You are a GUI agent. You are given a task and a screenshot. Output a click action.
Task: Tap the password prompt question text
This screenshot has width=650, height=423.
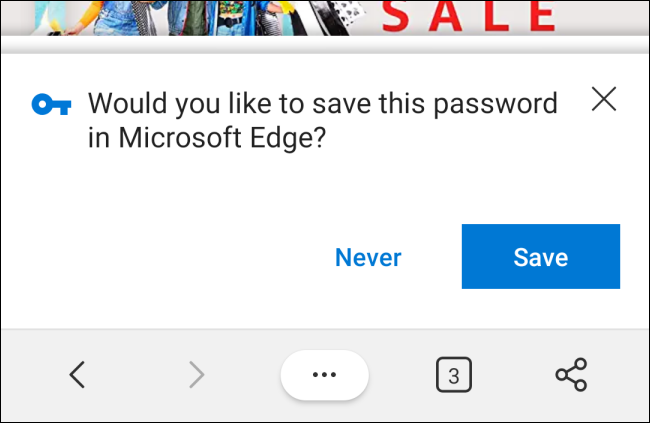pyautogui.click(x=320, y=120)
